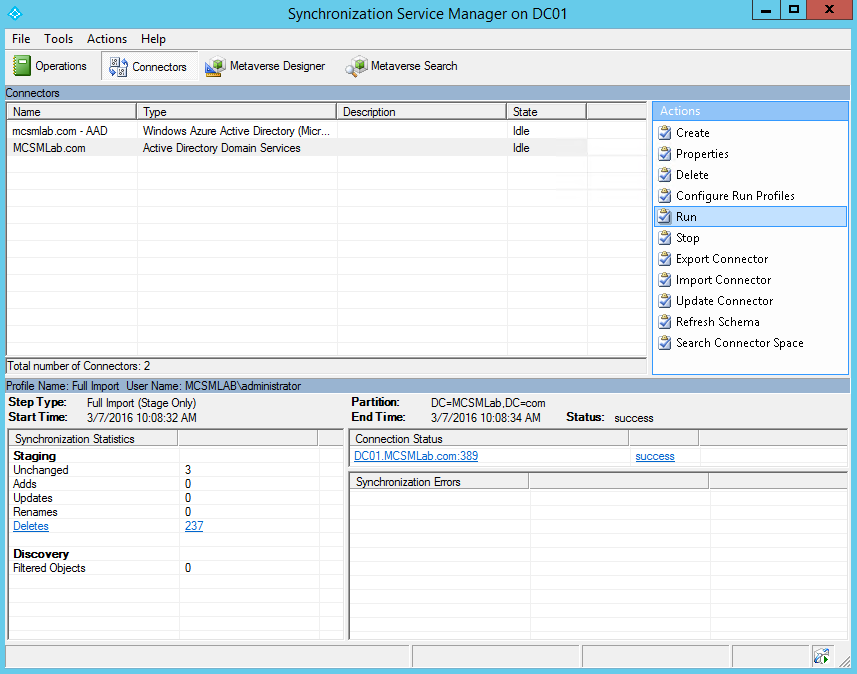Open the Tools menu
857x674 pixels.
click(x=58, y=39)
